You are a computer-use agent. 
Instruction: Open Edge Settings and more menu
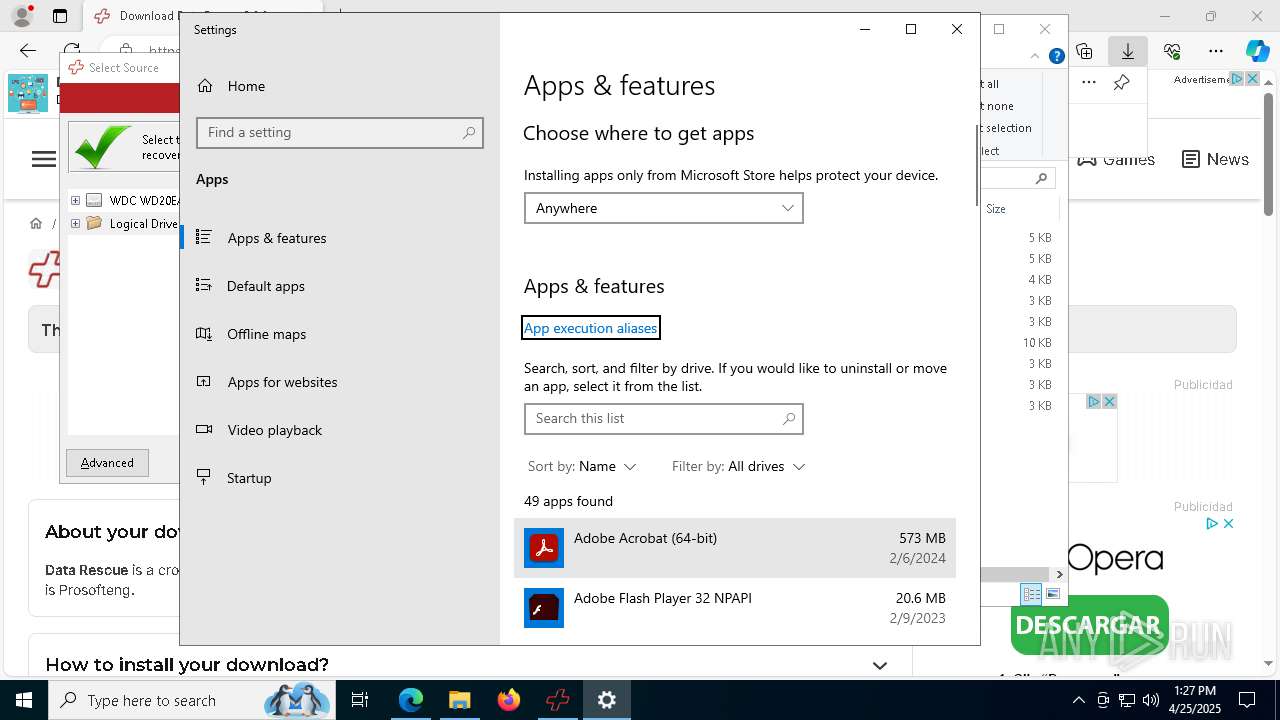tap(1216, 51)
